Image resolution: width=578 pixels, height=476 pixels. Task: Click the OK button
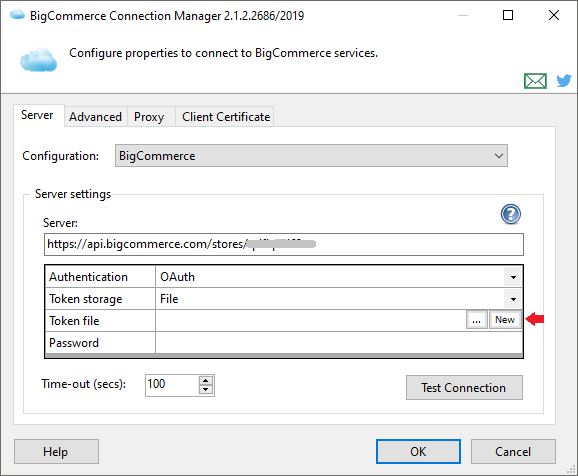tap(418, 452)
